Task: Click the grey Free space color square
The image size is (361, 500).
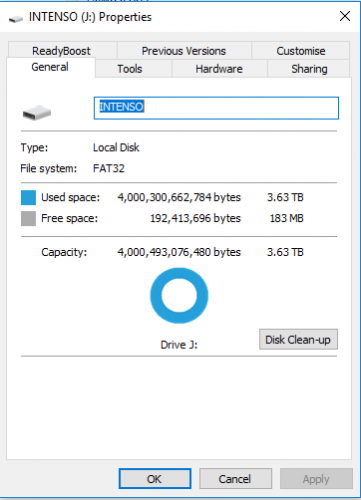Action: (x=28, y=219)
